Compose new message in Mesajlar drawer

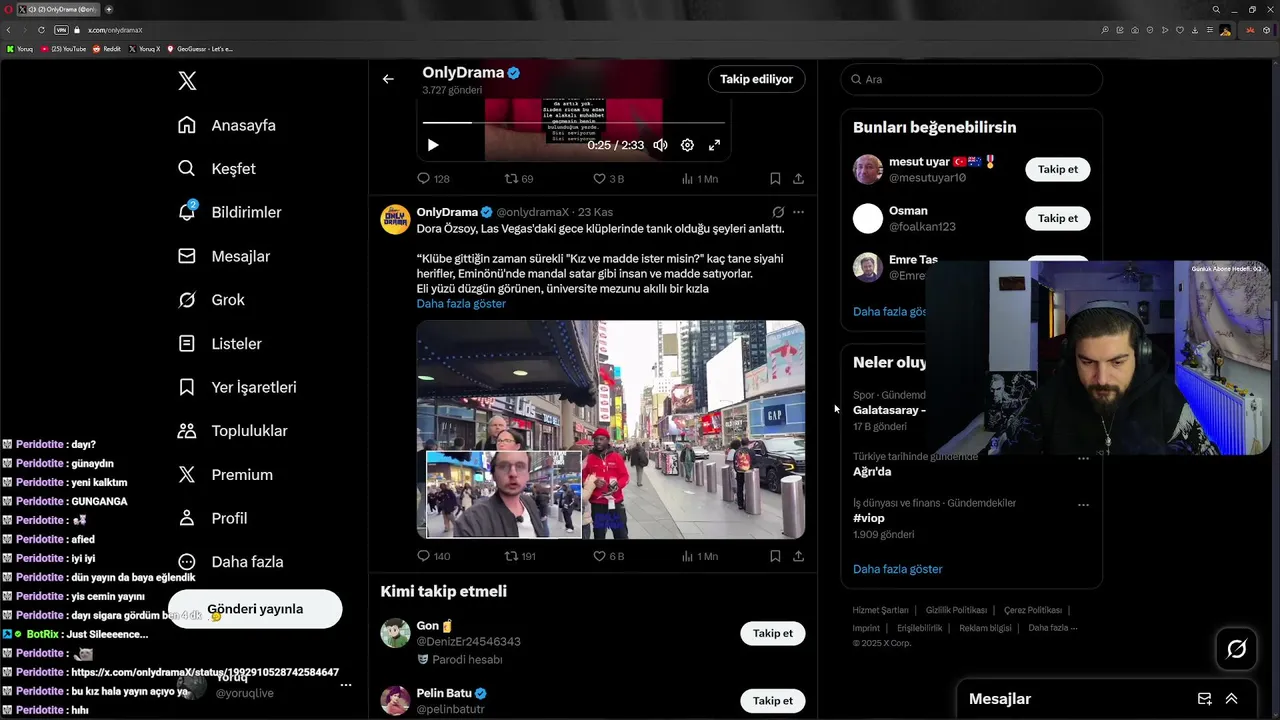pos(1204,699)
